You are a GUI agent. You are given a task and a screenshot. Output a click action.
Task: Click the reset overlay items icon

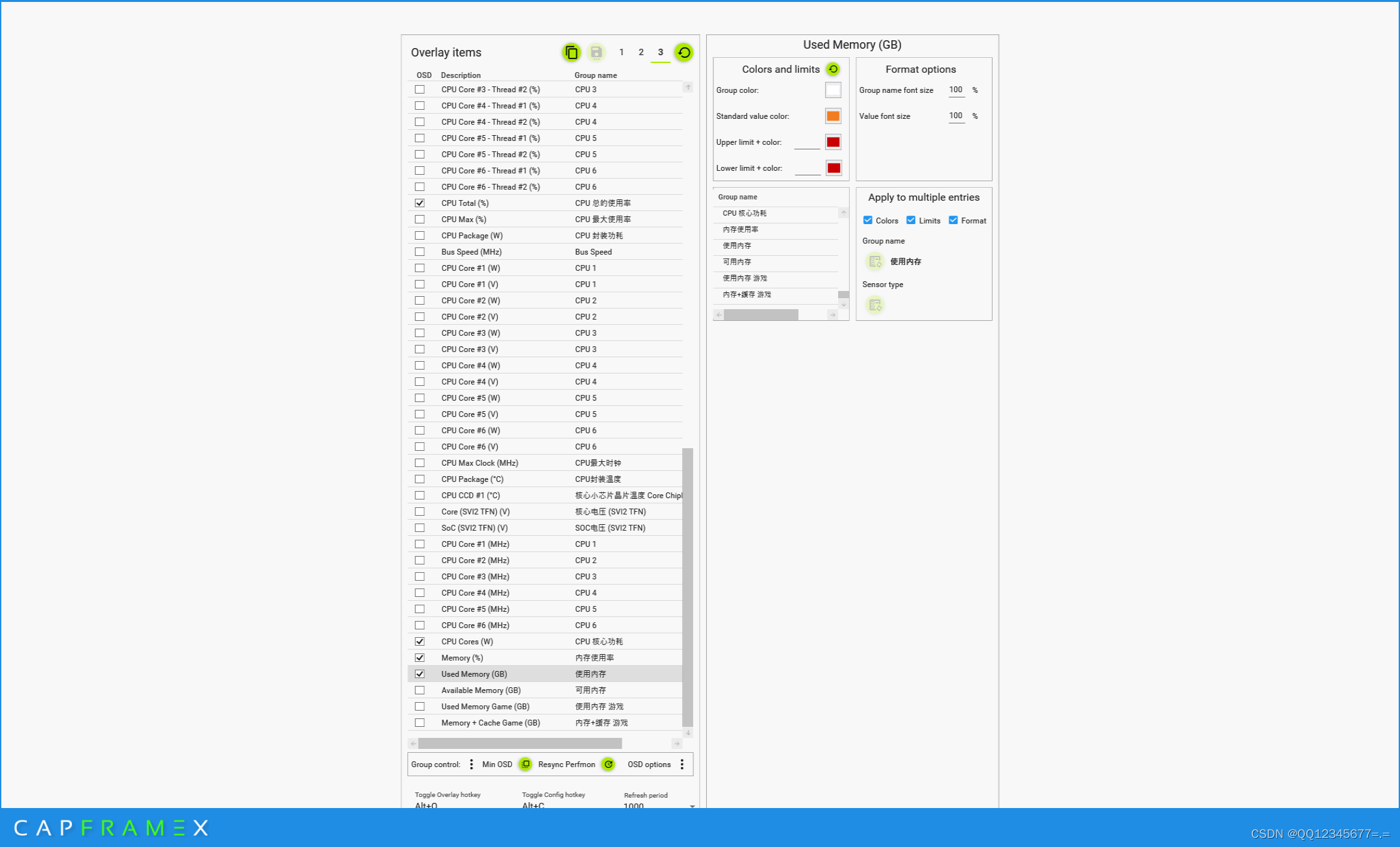(683, 53)
